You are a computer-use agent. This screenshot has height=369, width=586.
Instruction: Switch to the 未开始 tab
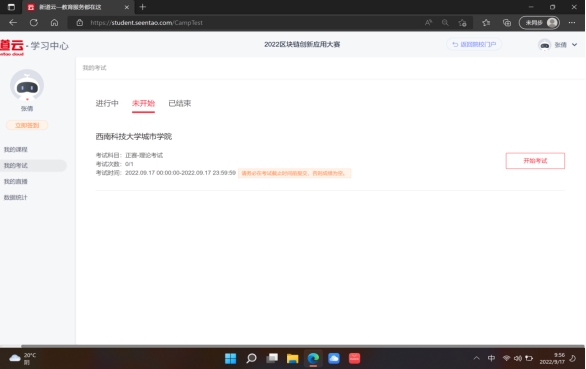tap(143, 103)
